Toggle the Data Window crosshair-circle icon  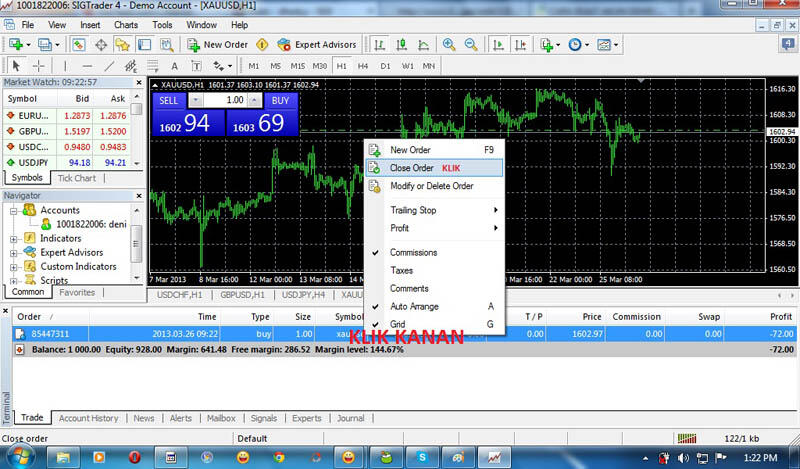point(101,45)
